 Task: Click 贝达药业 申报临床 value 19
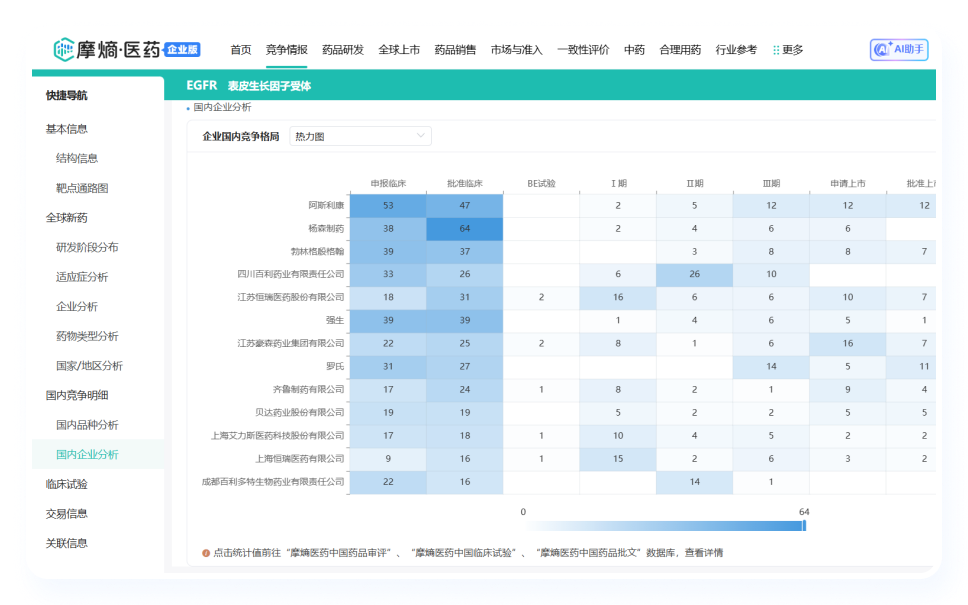pyautogui.click(x=388, y=412)
